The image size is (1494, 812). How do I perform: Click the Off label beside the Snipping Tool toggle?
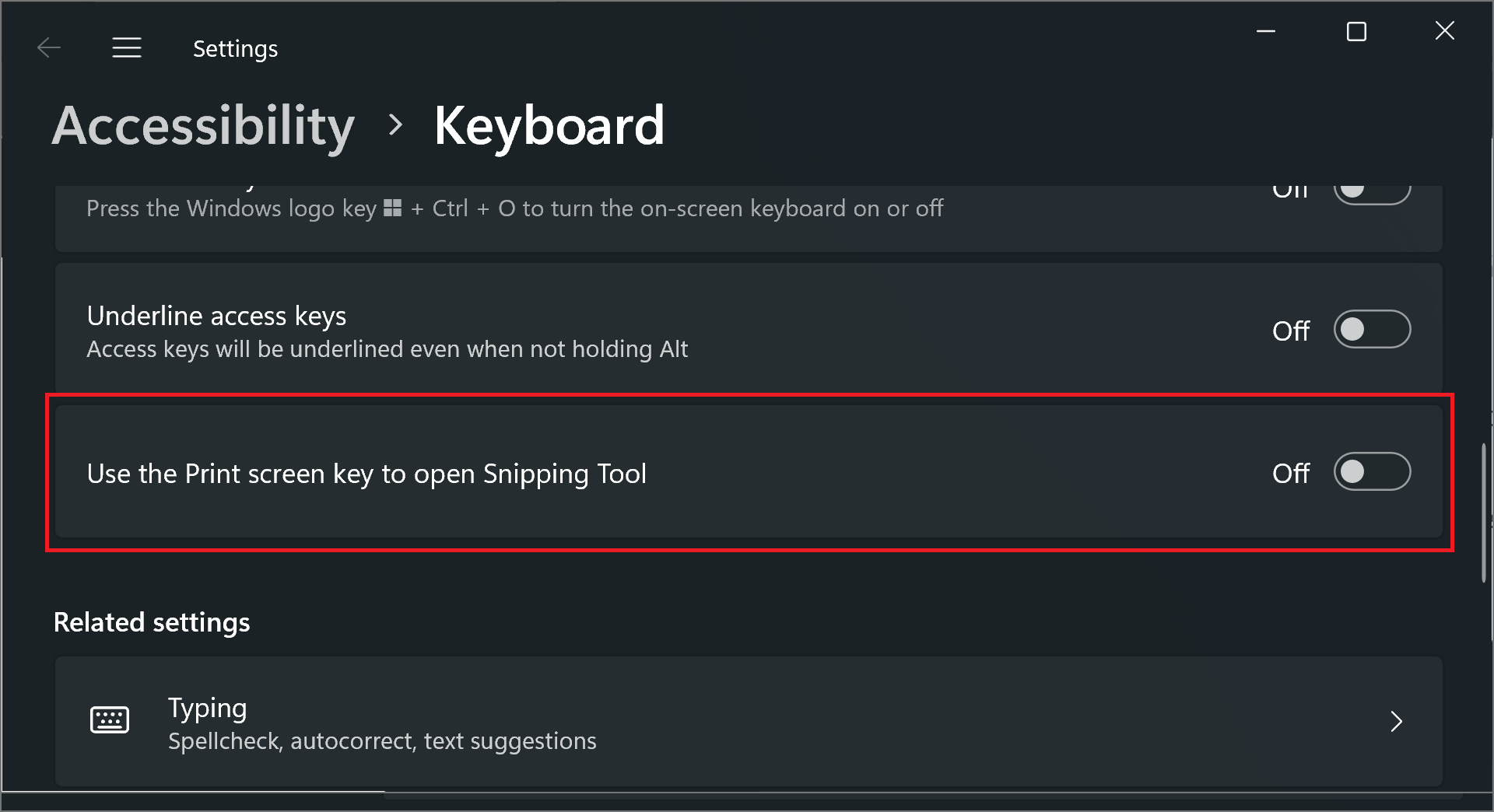(x=1291, y=473)
